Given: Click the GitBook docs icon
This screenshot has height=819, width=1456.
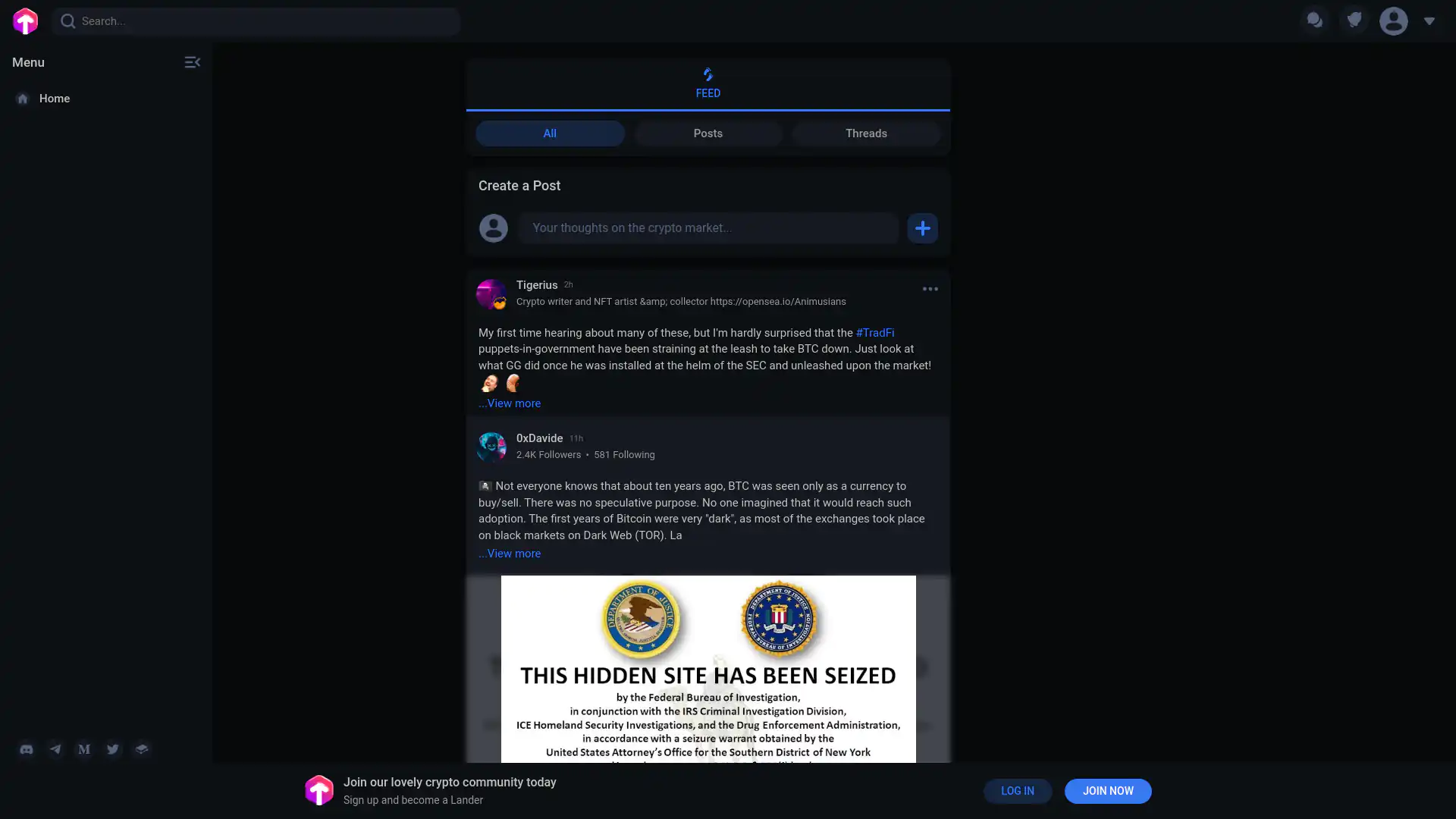Looking at the screenshot, I should [142, 749].
